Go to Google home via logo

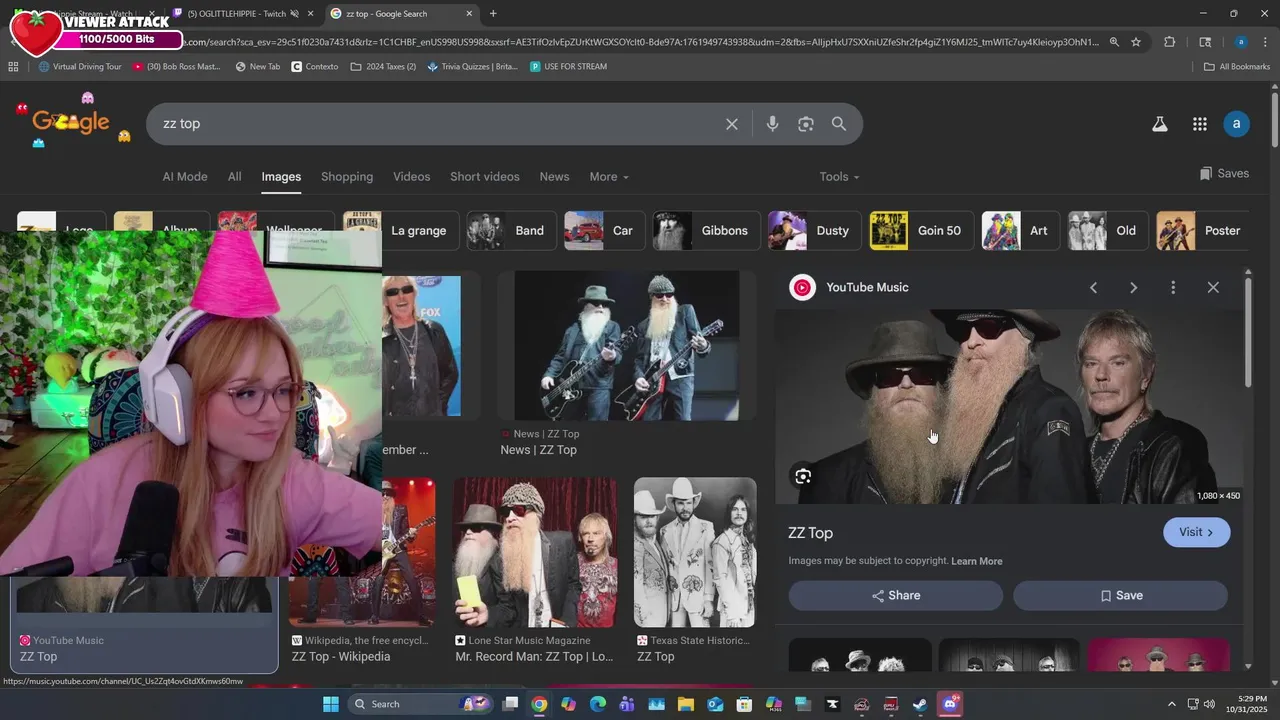coord(71,122)
